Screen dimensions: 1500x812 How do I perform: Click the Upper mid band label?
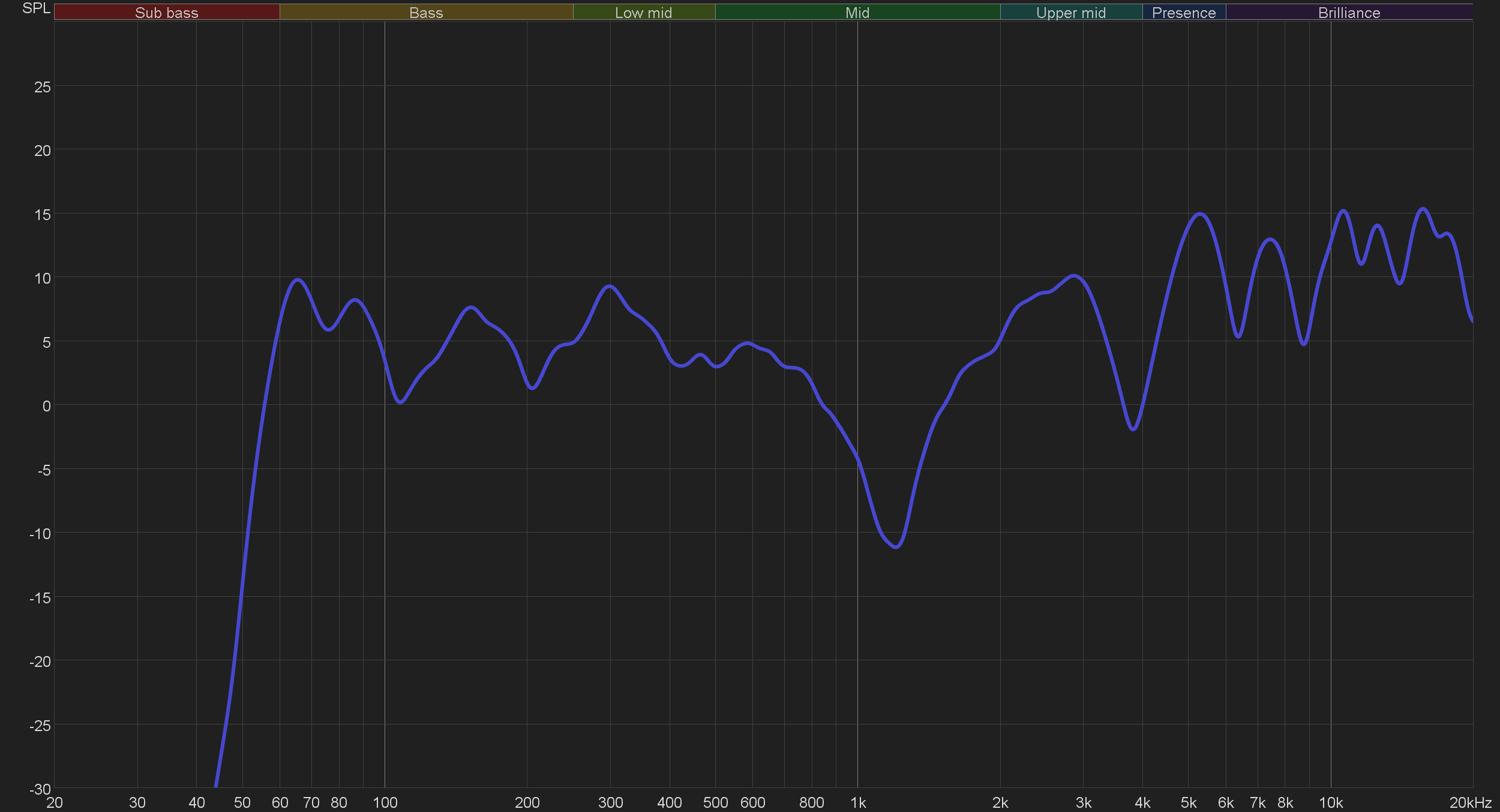click(1070, 13)
